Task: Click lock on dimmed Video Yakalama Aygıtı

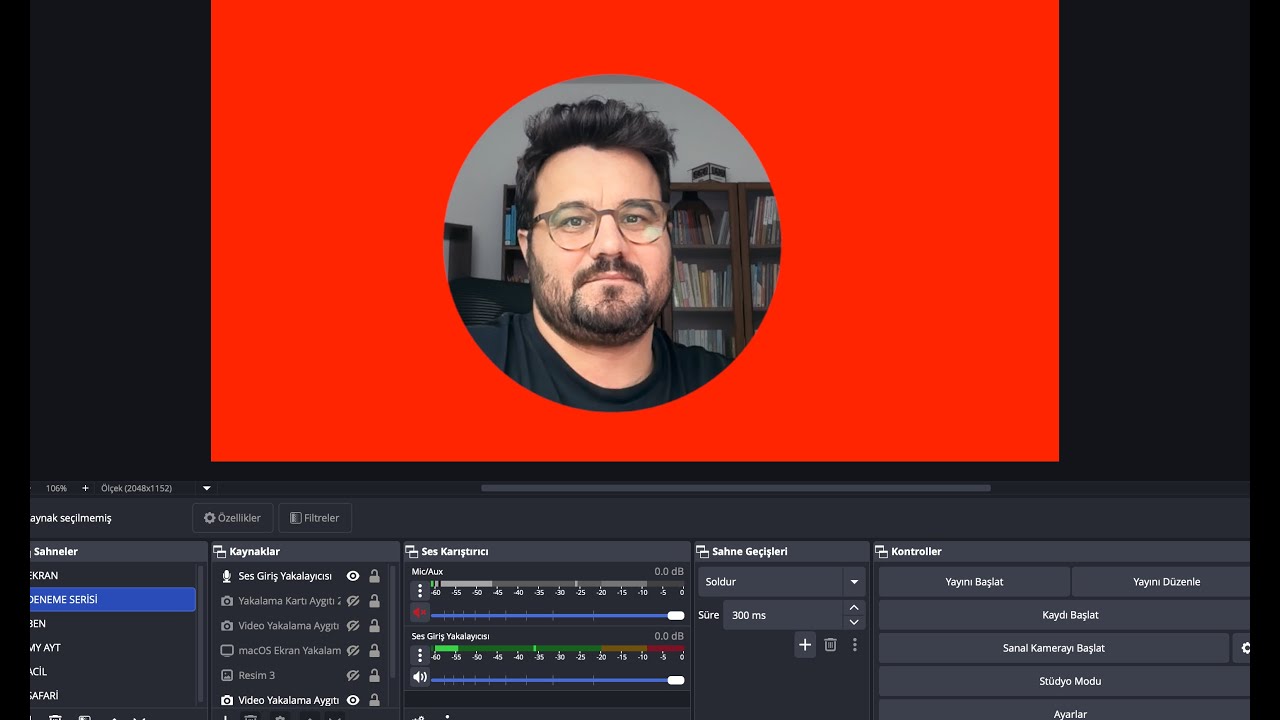Action: point(374,625)
